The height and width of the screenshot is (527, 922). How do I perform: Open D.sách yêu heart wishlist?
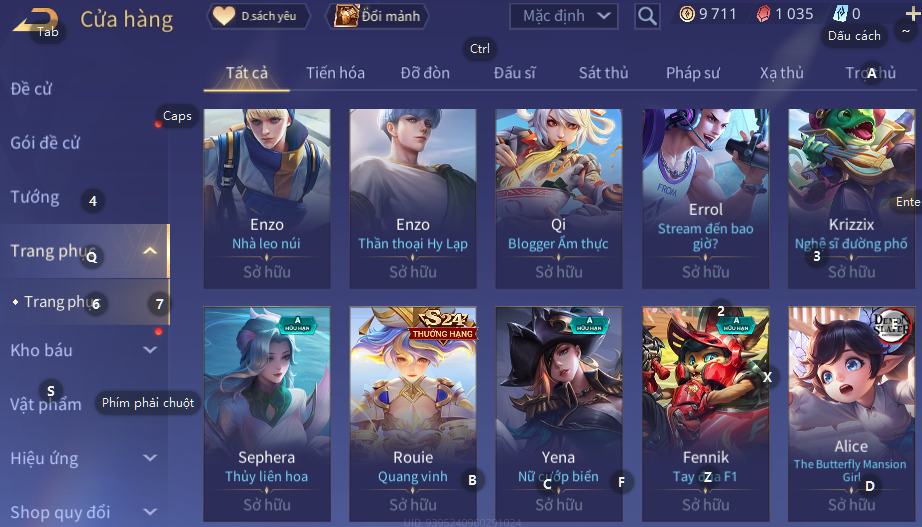(259, 16)
